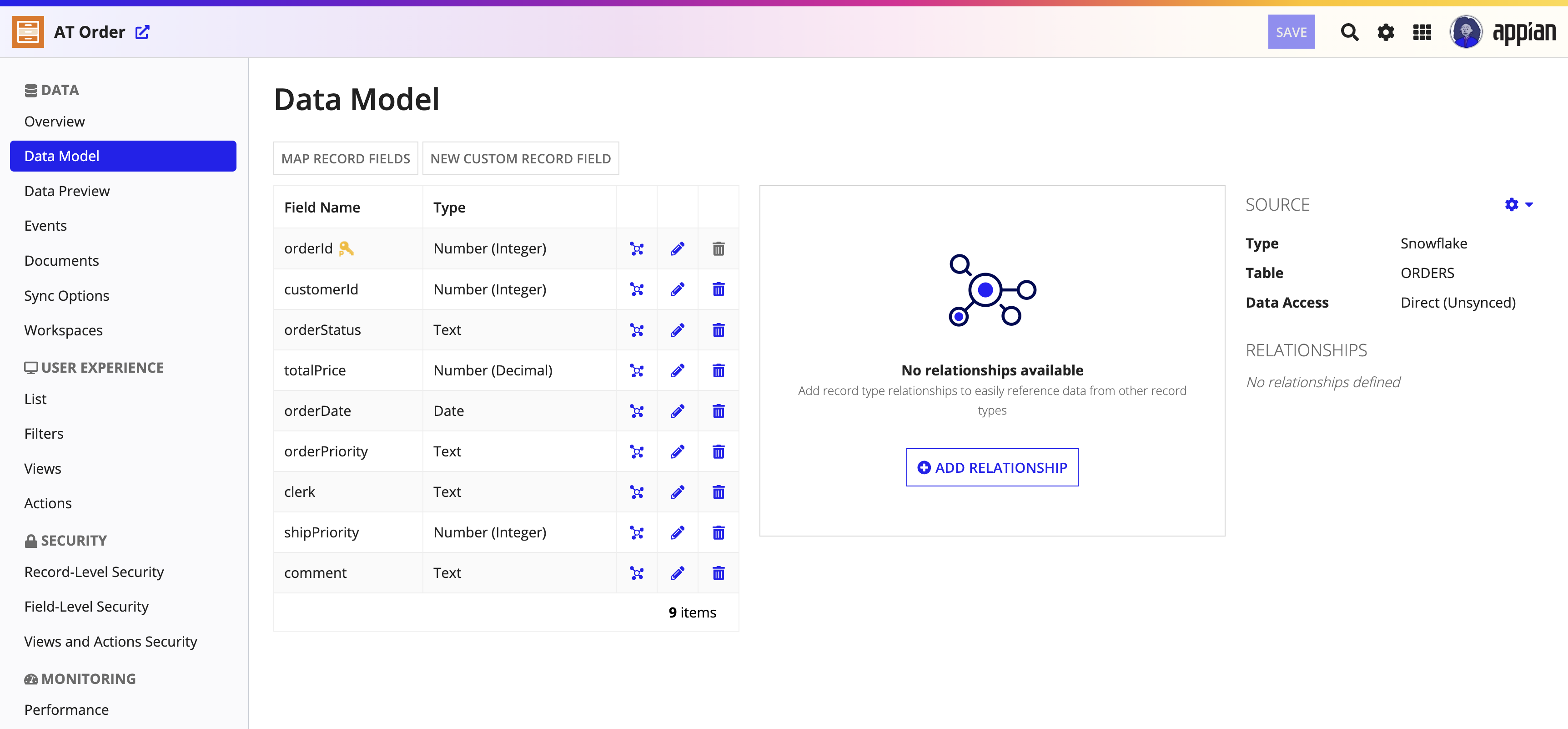
Task: Open the settings gear in top header
Action: click(1386, 32)
